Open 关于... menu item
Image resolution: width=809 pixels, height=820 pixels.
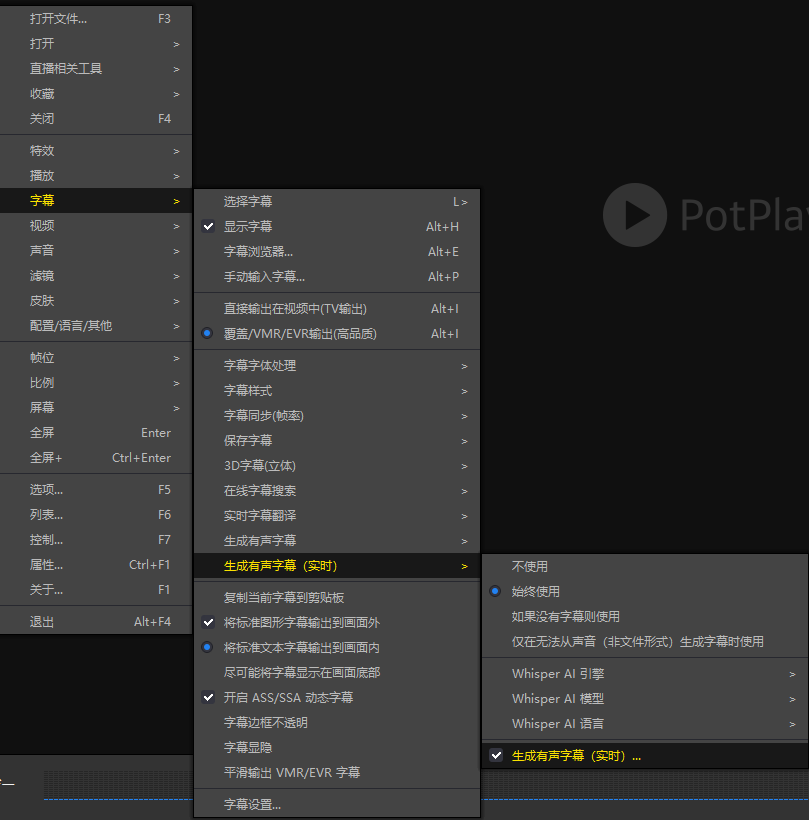(96, 590)
